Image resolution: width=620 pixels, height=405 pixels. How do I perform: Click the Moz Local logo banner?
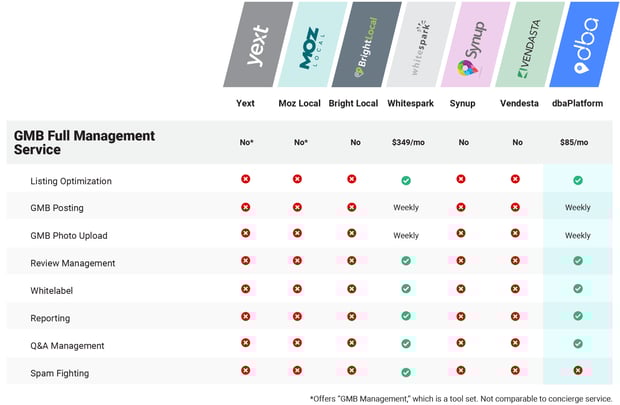(x=312, y=44)
